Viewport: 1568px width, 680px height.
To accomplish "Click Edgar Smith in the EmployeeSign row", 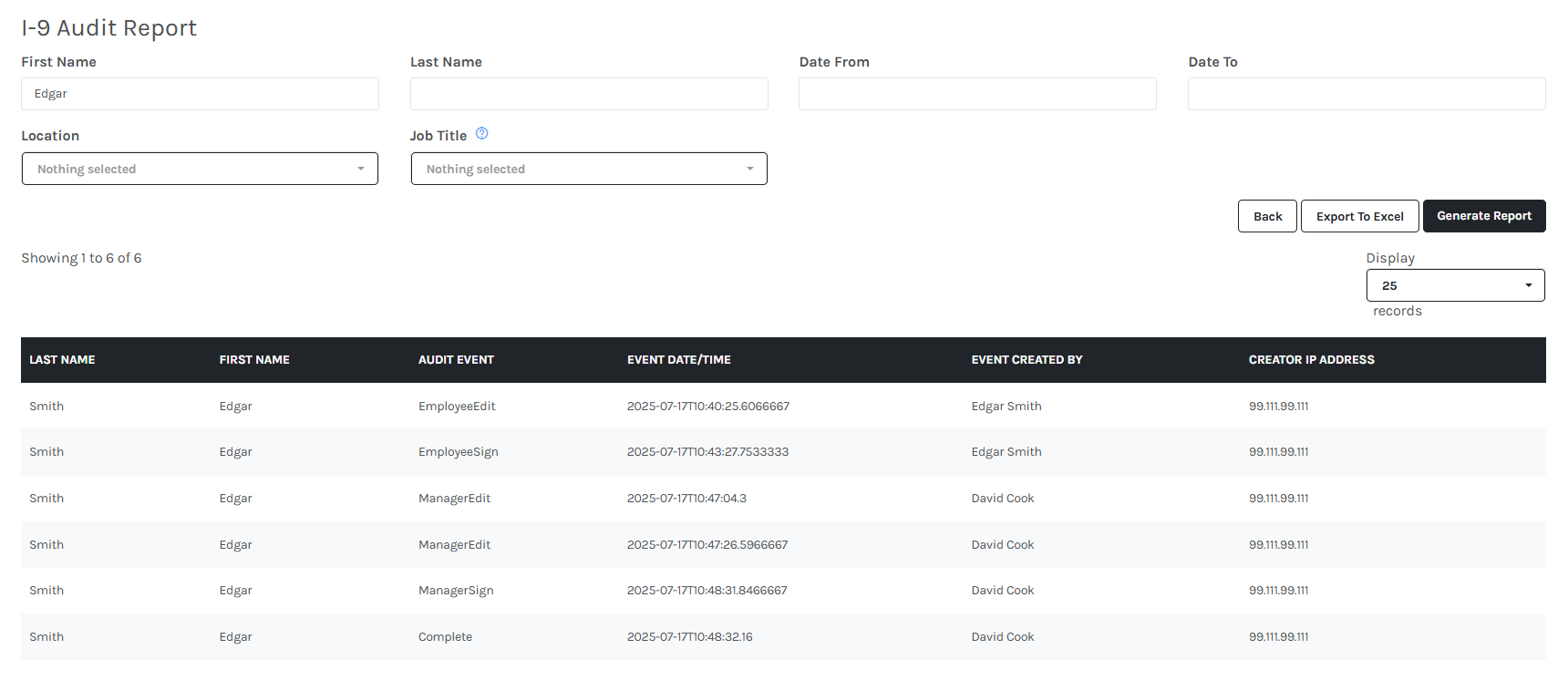I will point(1006,452).
